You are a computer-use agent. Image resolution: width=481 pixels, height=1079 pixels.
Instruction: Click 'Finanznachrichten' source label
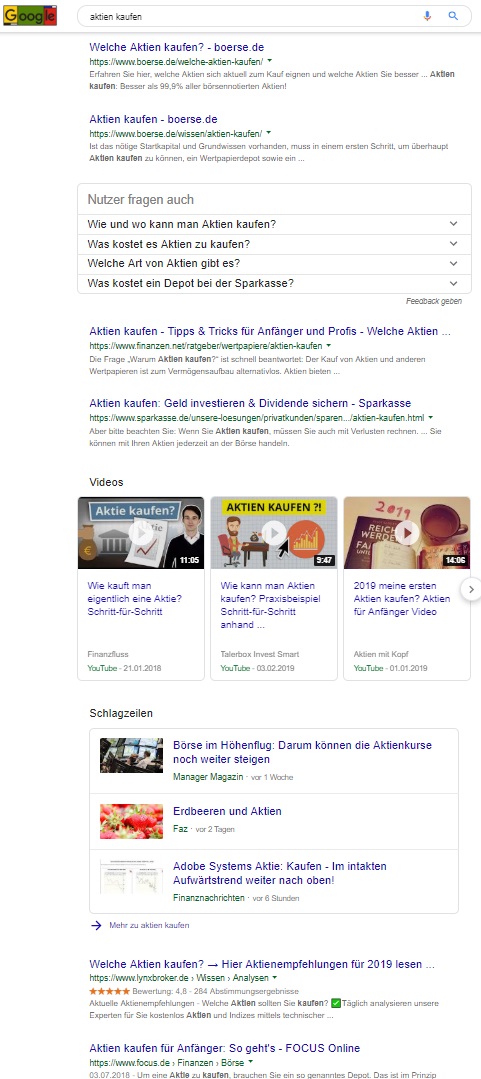pyautogui.click(x=209, y=898)
